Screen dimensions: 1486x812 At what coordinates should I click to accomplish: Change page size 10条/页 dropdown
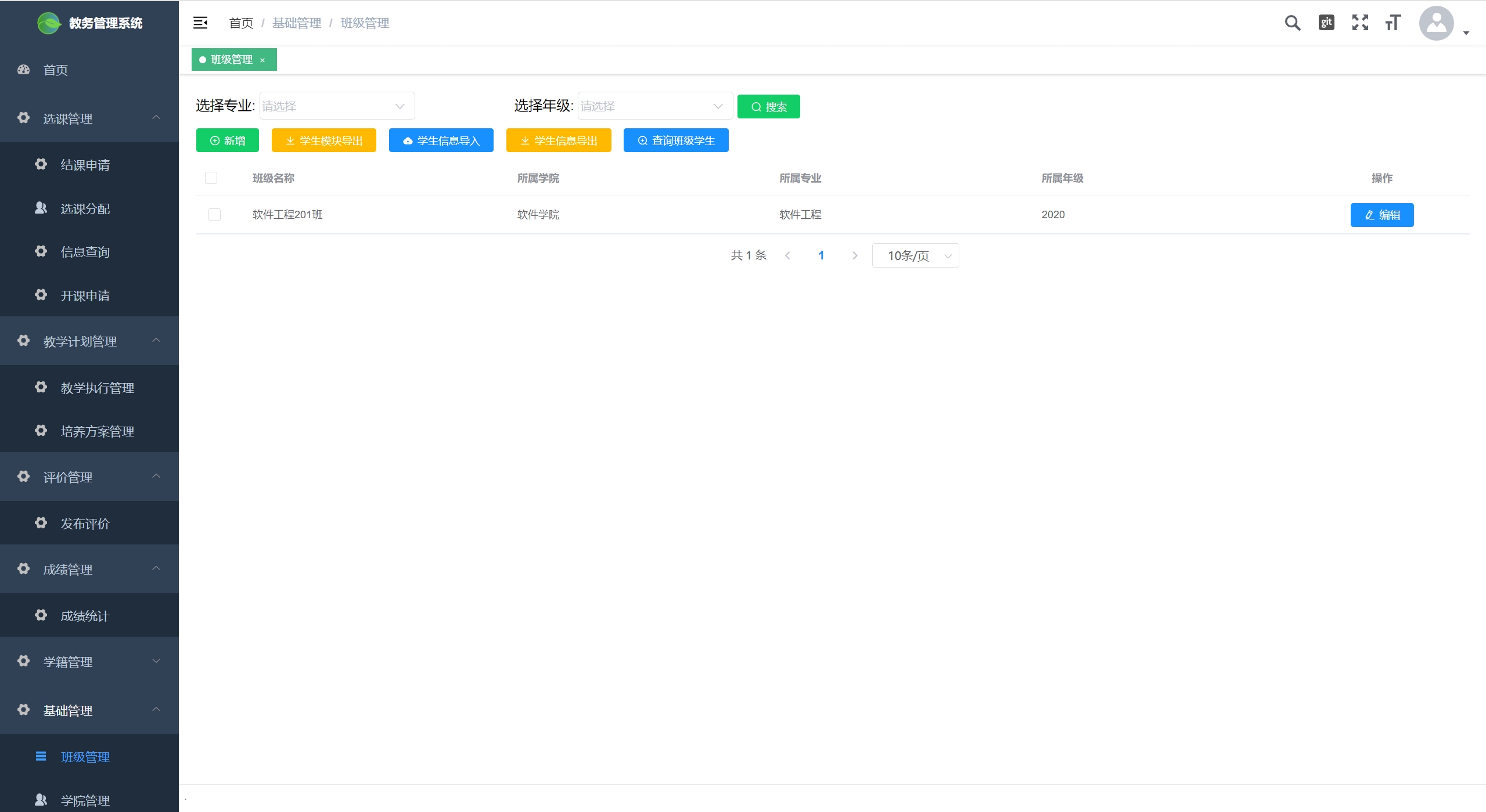915,256
